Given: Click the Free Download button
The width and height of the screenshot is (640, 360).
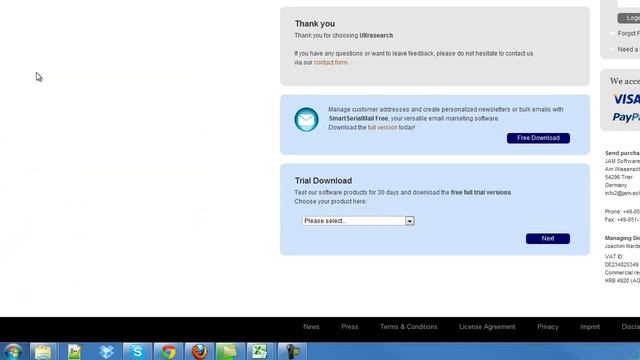Looking at the screenshot, I should (538, 138).
